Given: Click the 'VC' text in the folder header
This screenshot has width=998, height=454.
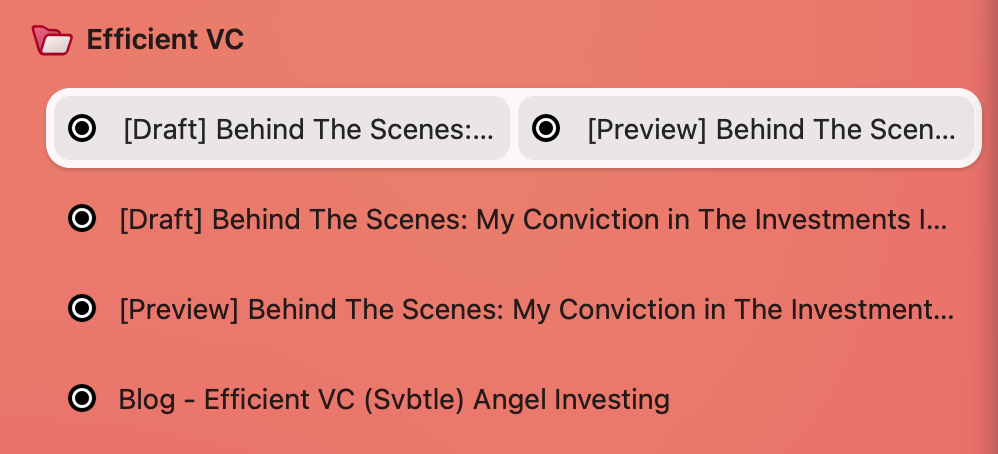Looking at the screenshot, I should pyautogui.click(x=224, y=40).
